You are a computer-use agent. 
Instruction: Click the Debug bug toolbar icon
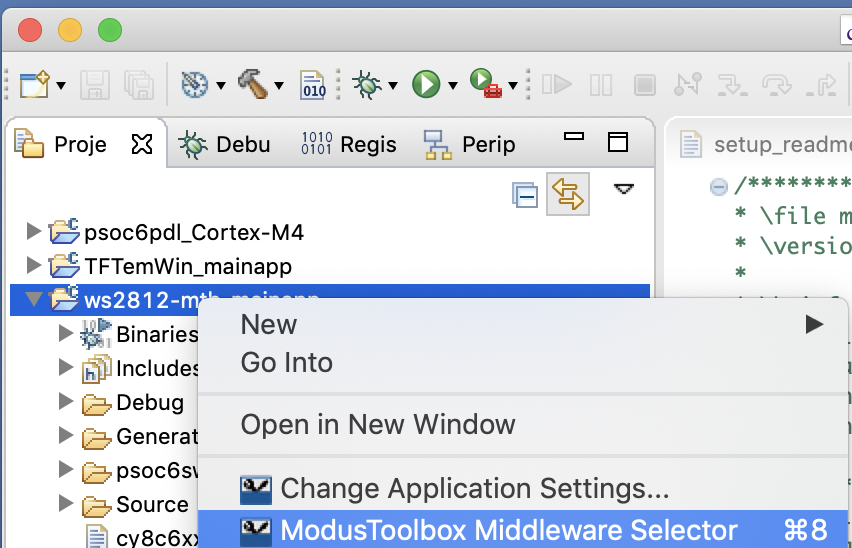pos(367,85)
